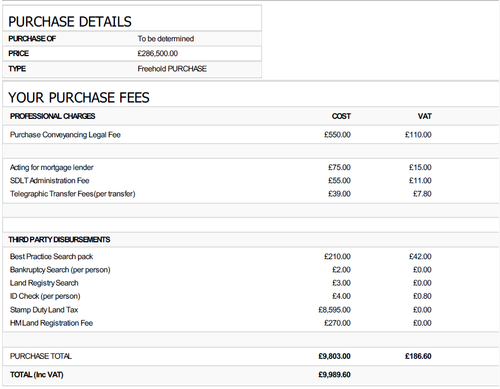Click the Land Registry Search £0.00 VAT

(422, 283)
